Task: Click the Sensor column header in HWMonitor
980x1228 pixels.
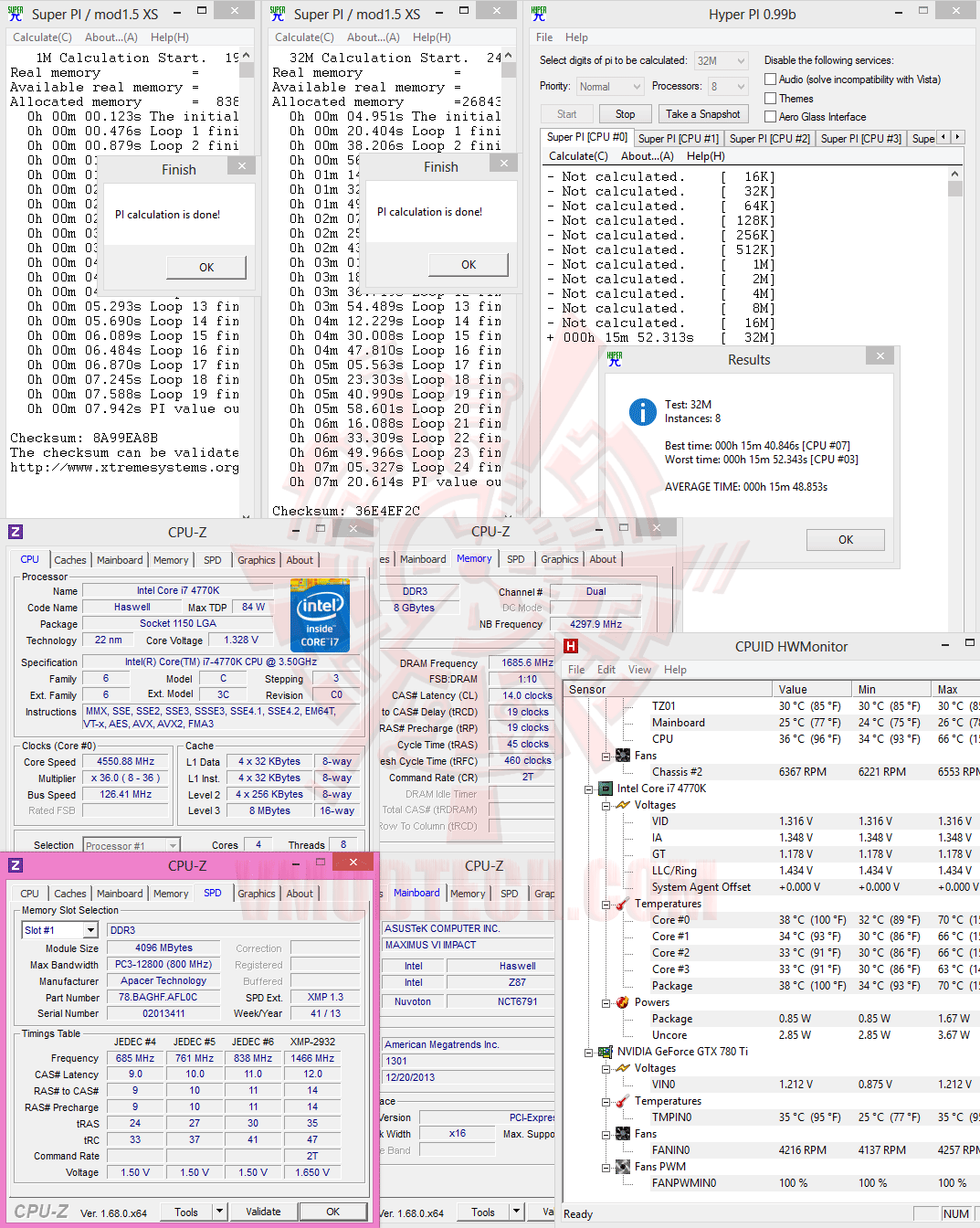Action: [x=667, y=690]
